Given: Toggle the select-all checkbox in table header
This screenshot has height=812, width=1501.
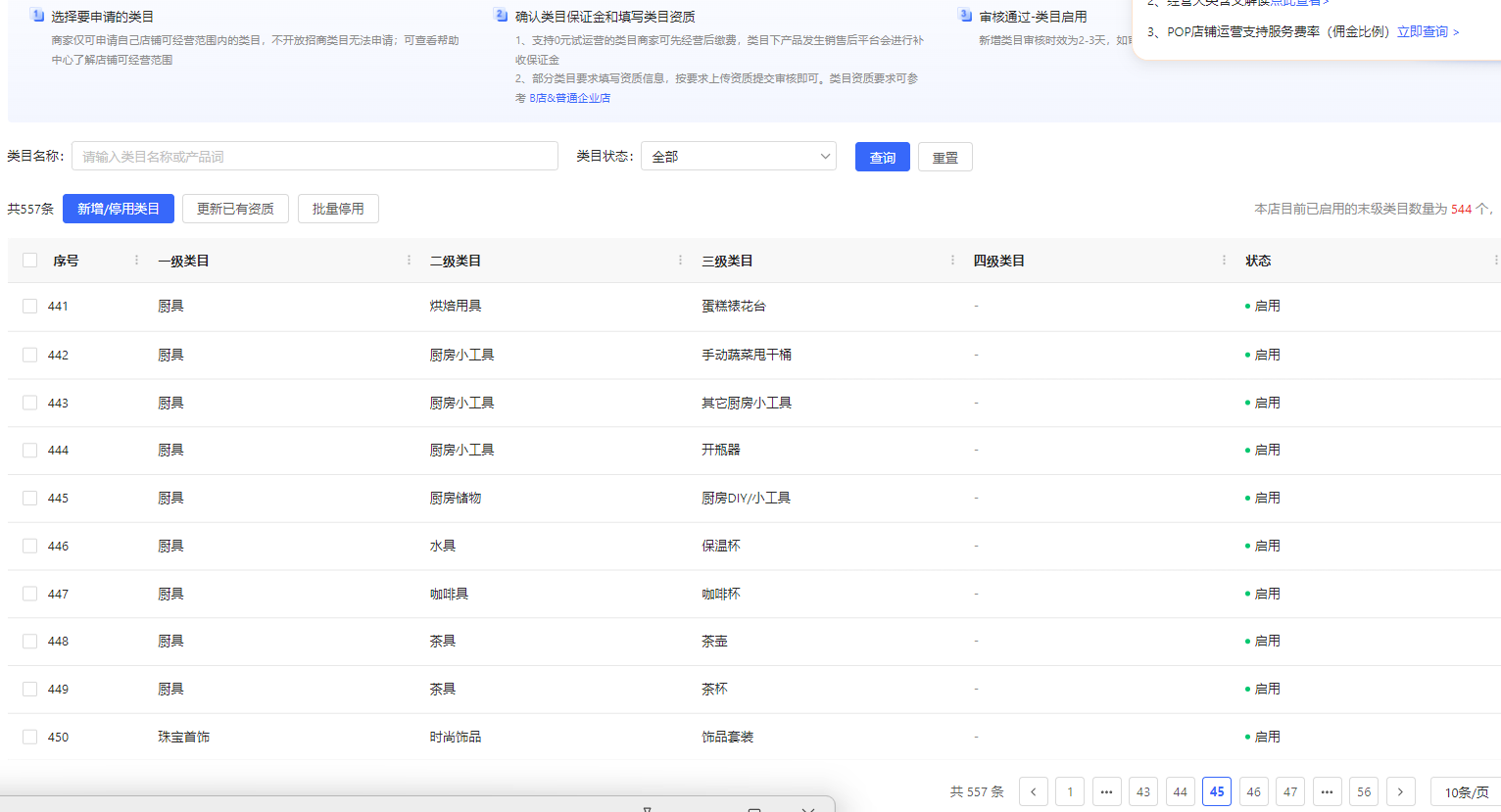Looking at the screenshot, I should [30, 261].
